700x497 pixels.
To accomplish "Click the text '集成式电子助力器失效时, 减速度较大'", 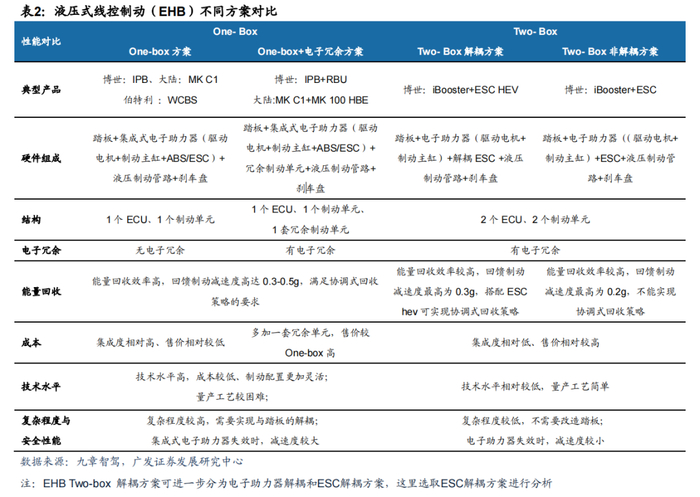I will (235, 441).
